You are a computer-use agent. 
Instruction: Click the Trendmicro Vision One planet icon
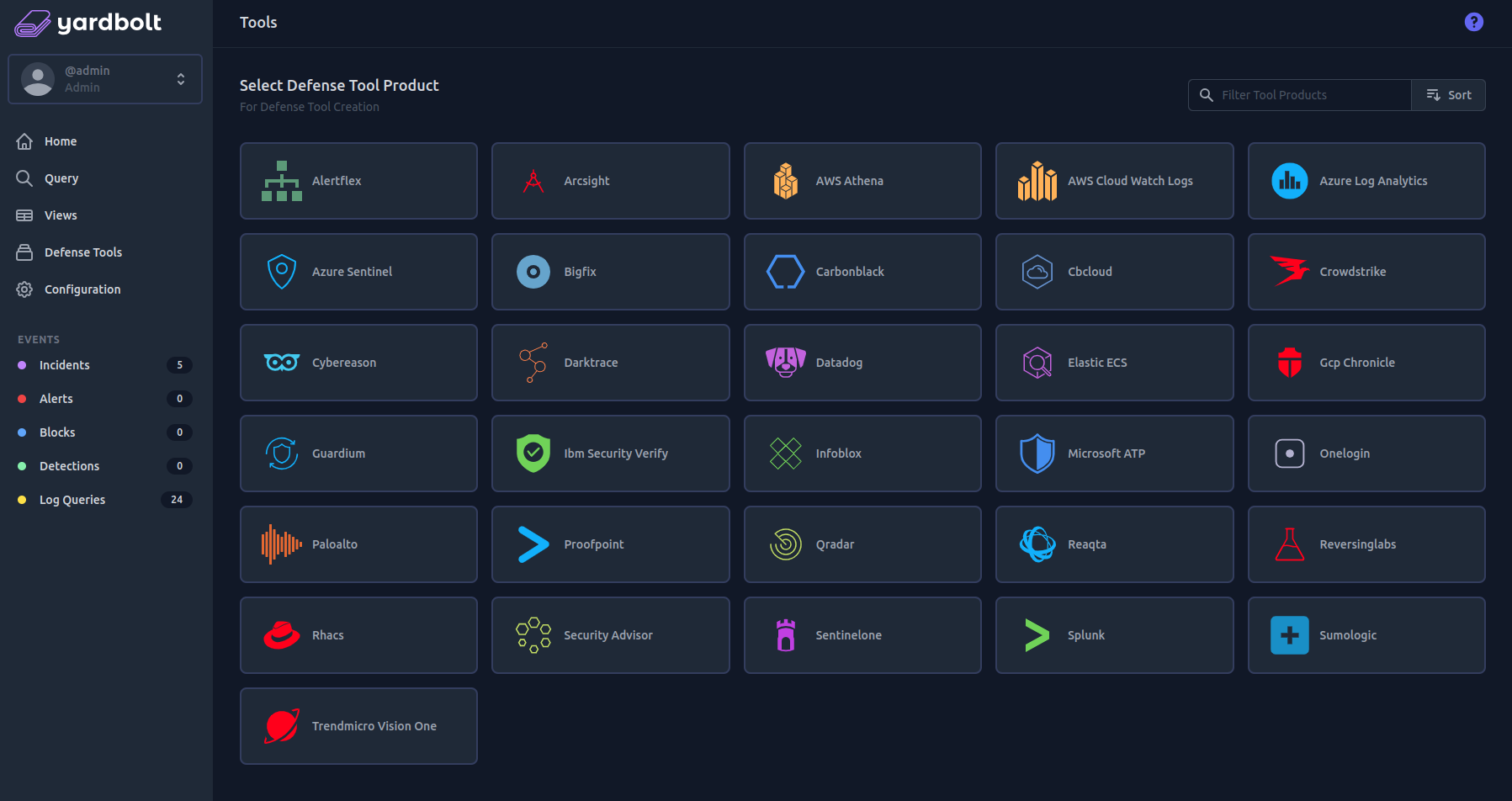281,726
